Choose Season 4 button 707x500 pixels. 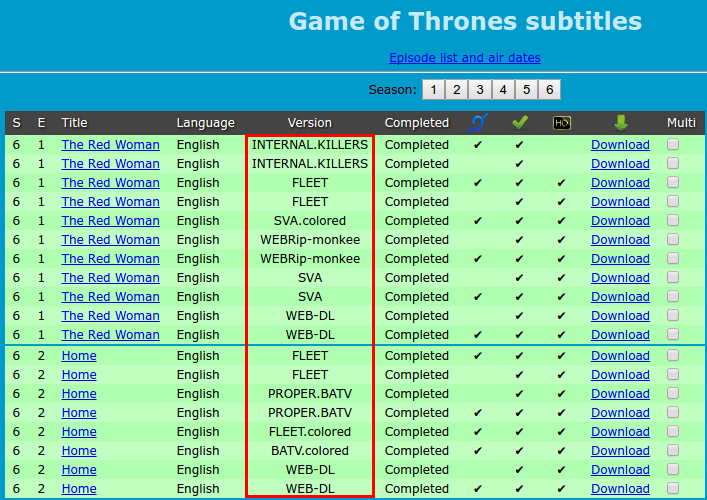point(503,90)
